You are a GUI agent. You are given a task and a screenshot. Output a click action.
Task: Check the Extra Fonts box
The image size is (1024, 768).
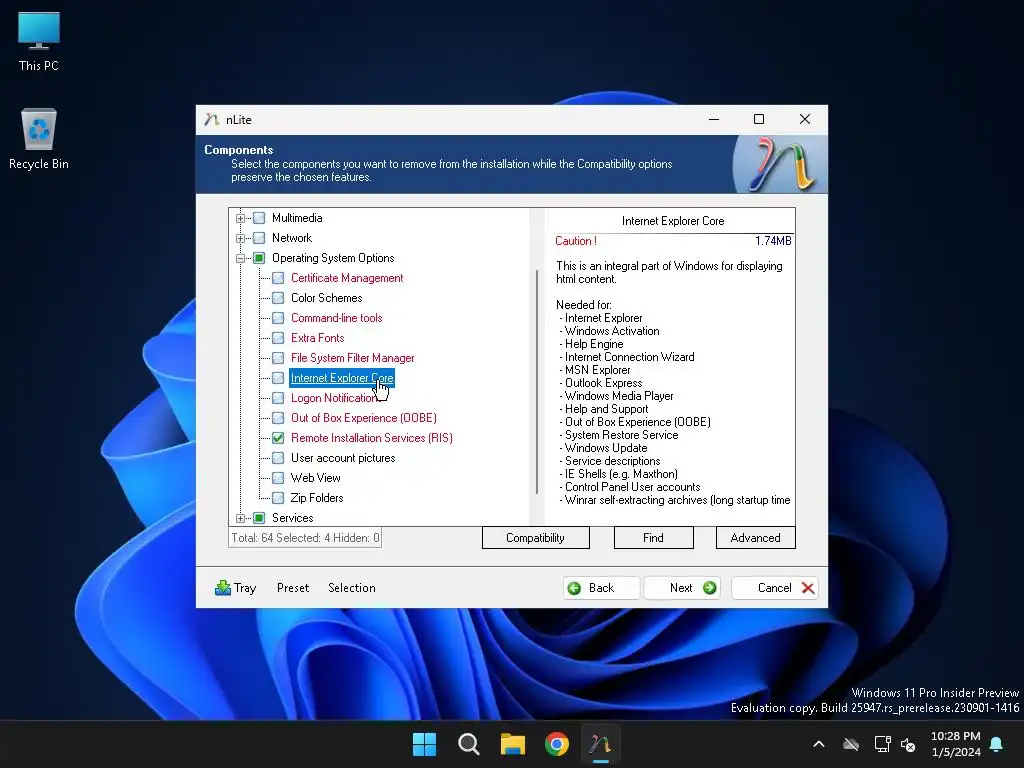click(x=278, y=338)
